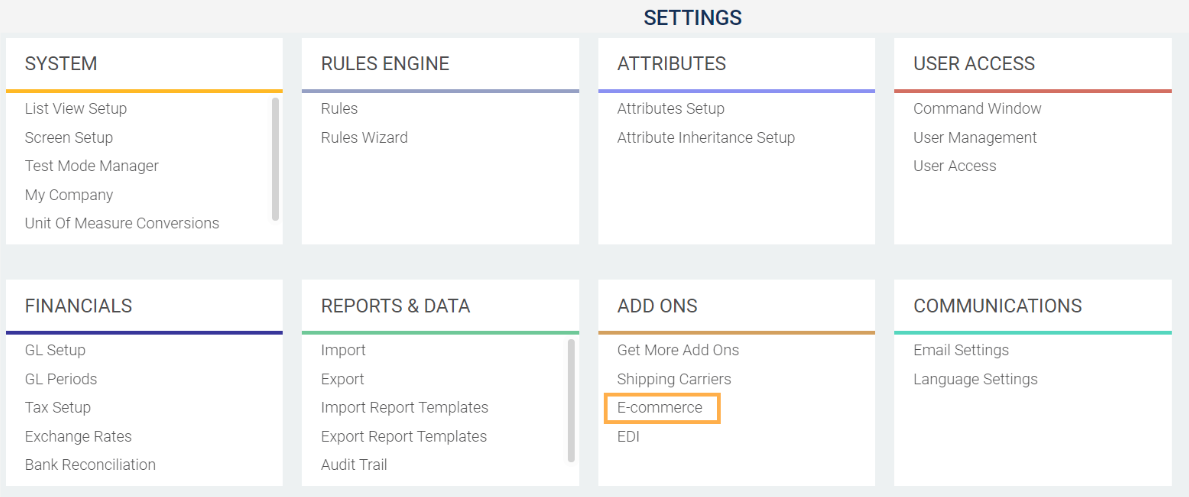Click the Reports & Data panel scrollbar
Screen dimensions: 1189x497
click(571, 400)
